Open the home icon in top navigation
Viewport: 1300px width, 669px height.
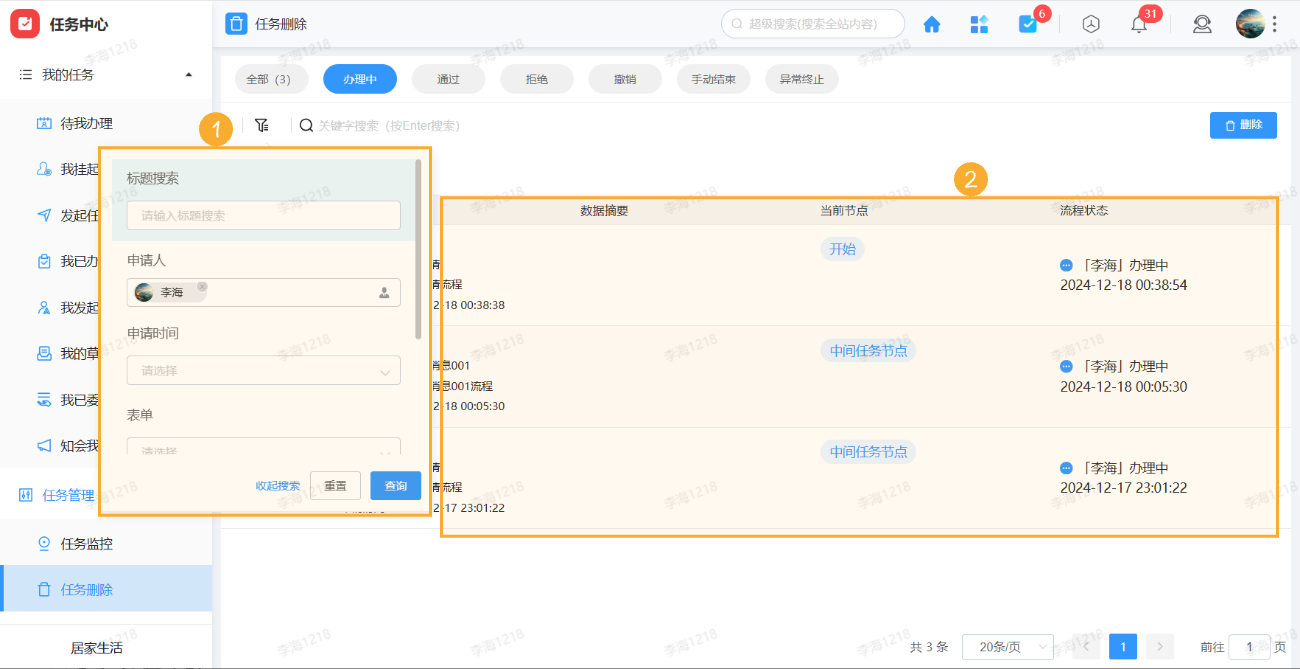(x=931, y=24)
